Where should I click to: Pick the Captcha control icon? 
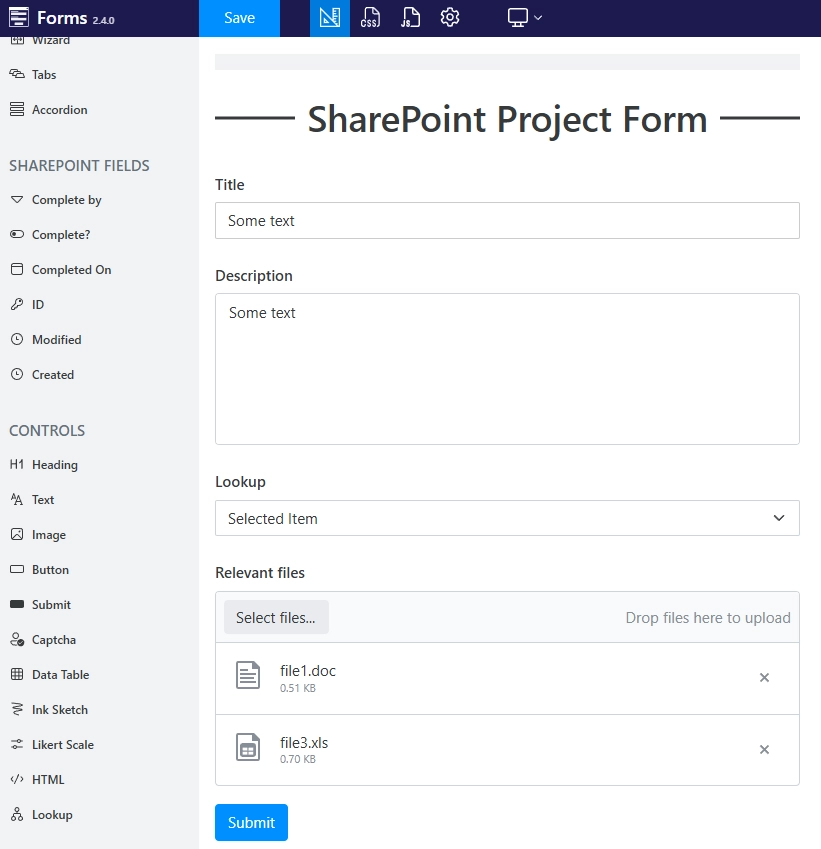(17, 639)
